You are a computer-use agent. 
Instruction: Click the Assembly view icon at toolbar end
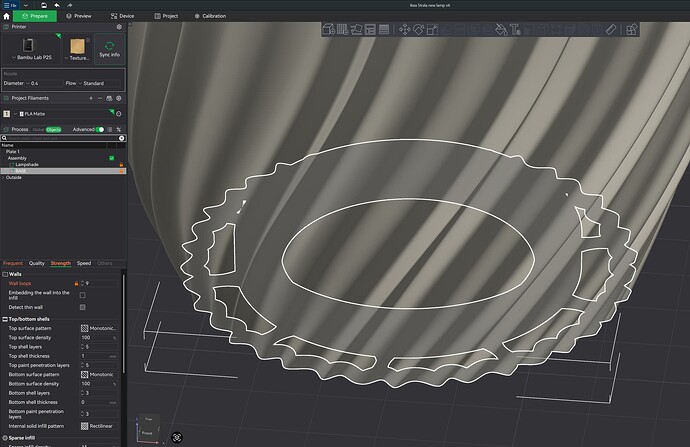(632, 29)
